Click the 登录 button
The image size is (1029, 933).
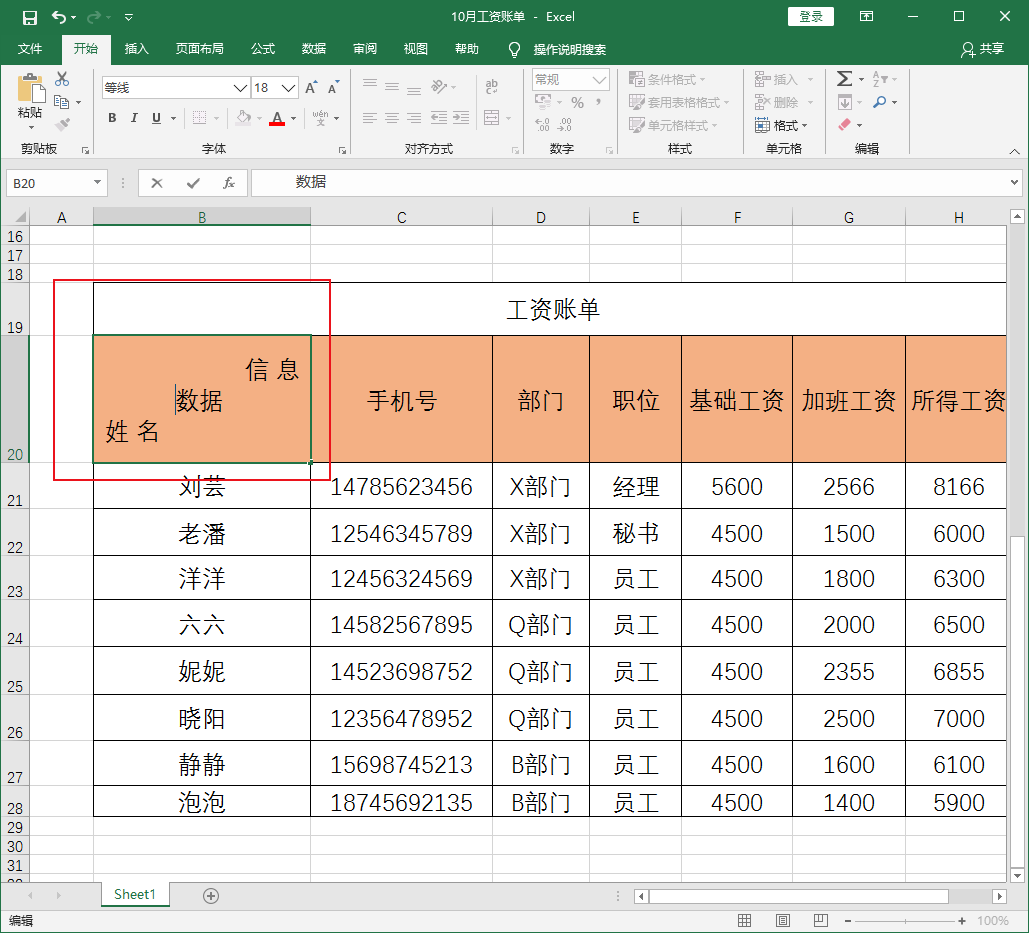(x=810, y=16)
